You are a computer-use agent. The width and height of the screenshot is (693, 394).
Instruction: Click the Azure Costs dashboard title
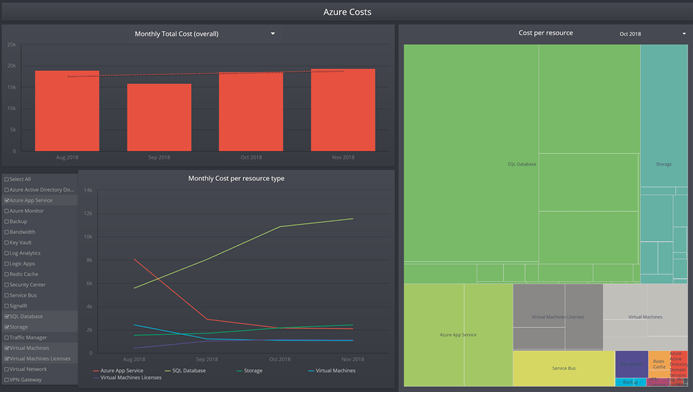coord(347,12)
